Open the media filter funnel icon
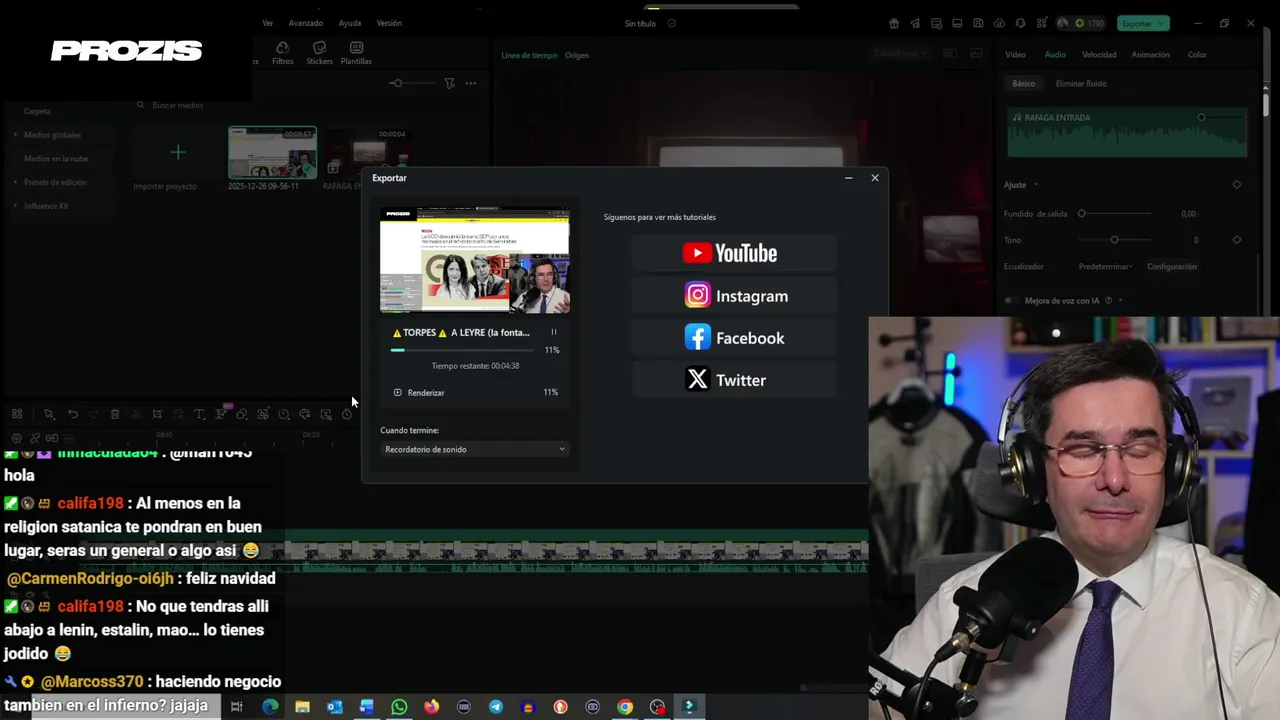The image size is (1280, 720). (449, 83)
